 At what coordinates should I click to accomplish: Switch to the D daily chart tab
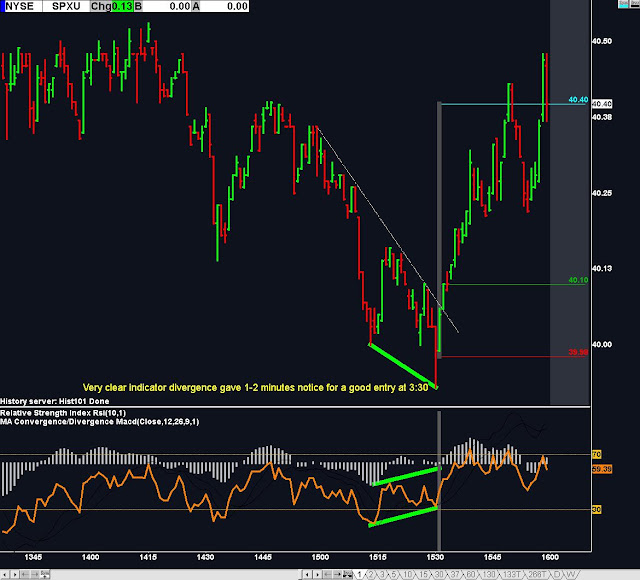click(x=557, y=574)
